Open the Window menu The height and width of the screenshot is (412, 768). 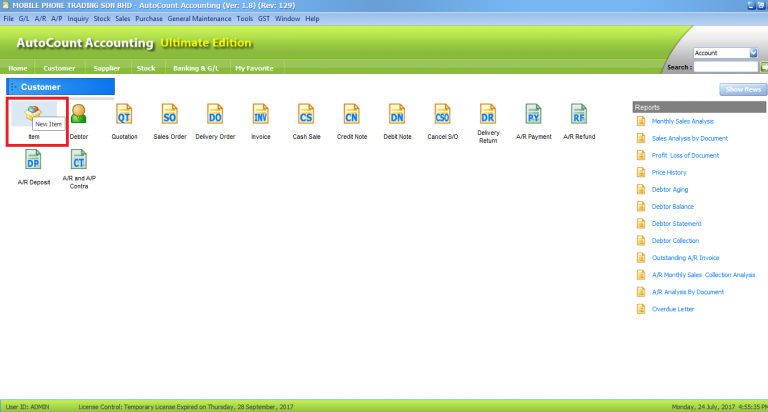(287, 19)
